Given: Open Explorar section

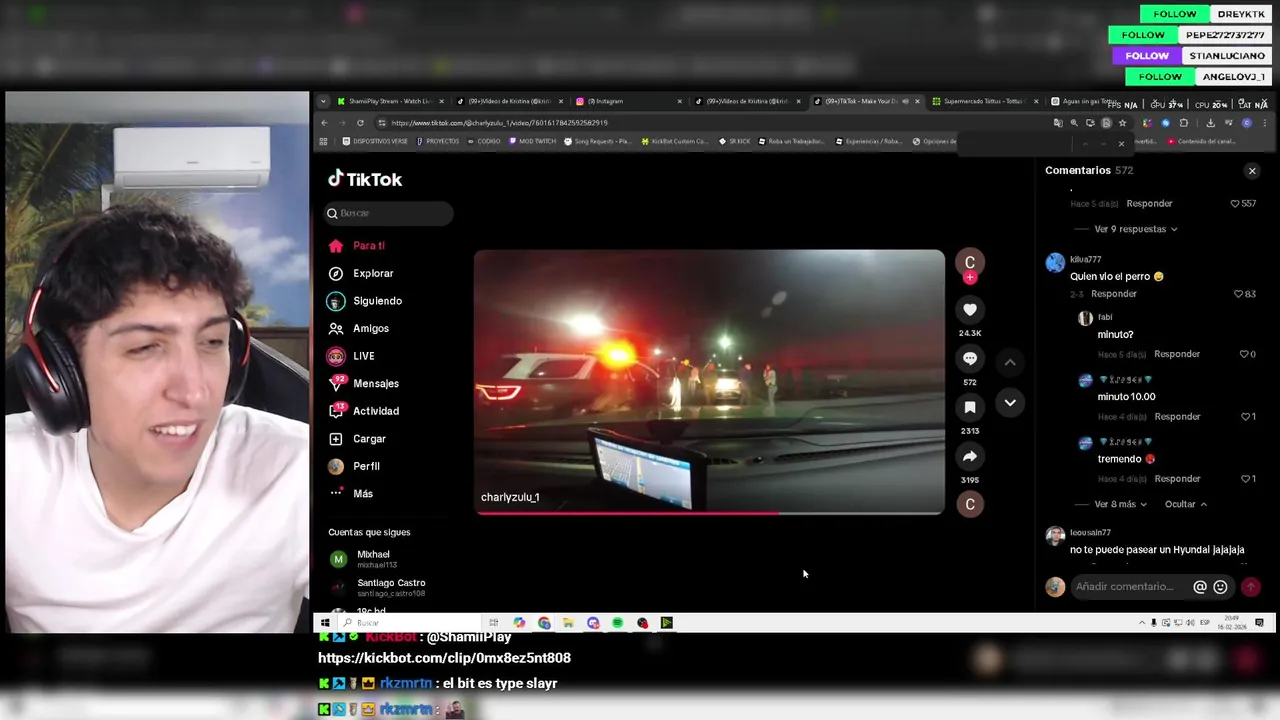Looking at the screenshot, I should [361, 273].
